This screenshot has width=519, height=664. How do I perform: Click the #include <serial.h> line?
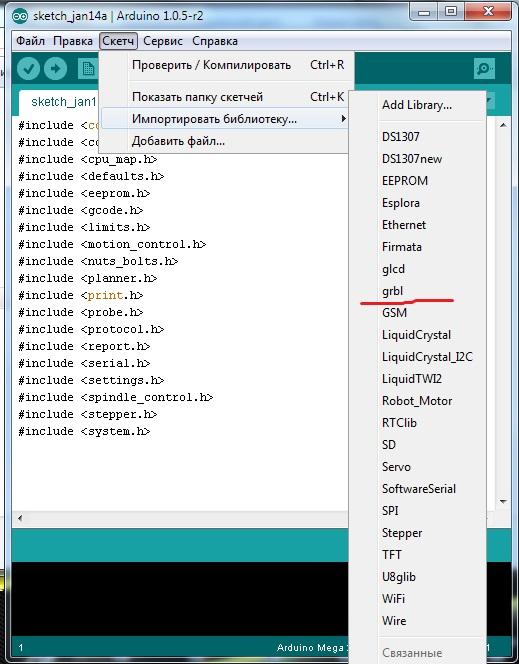pos(84,363)
